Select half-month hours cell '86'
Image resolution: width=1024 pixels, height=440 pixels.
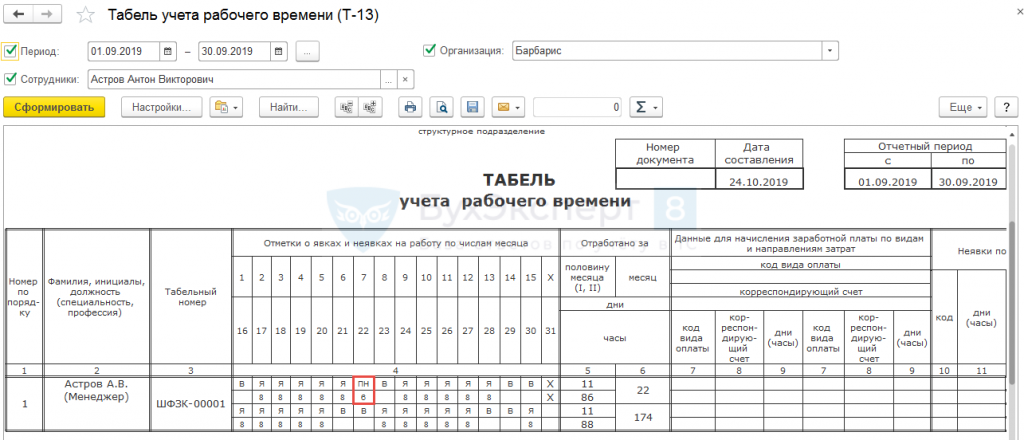coord(588,397)
